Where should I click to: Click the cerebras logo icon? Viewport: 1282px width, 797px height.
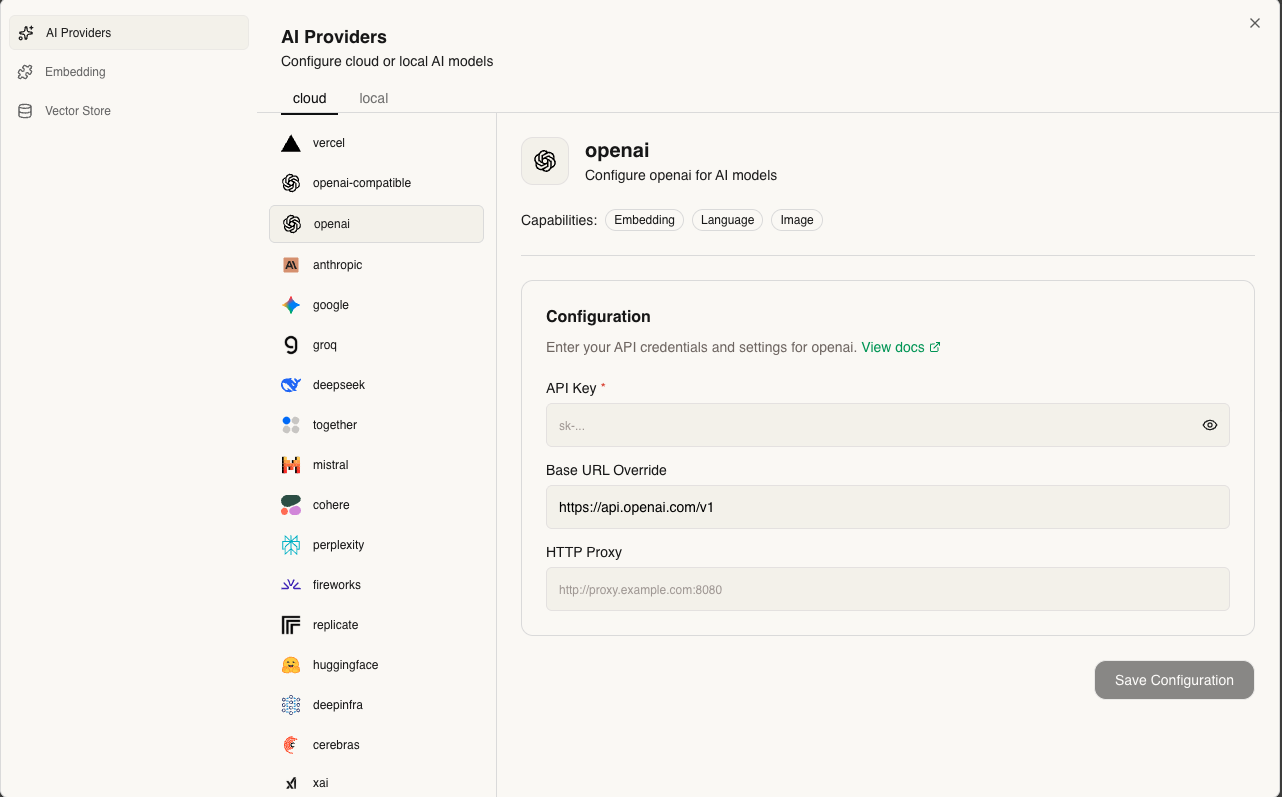coord(291,745)
